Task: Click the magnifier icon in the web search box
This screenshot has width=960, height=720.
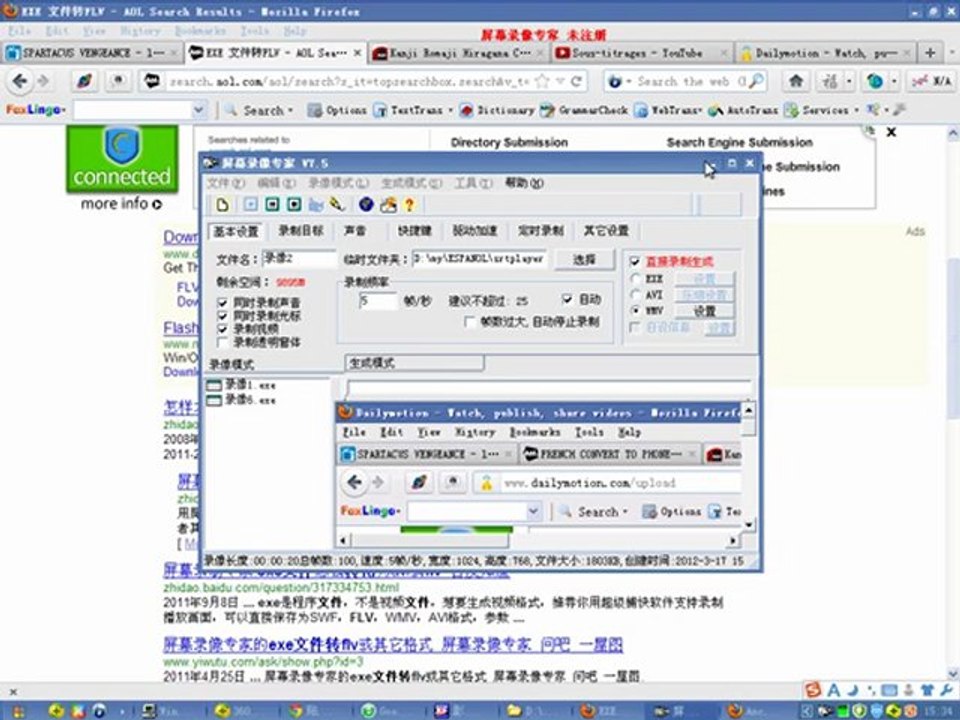Action: pyautogui.click(x=756, y=81)
